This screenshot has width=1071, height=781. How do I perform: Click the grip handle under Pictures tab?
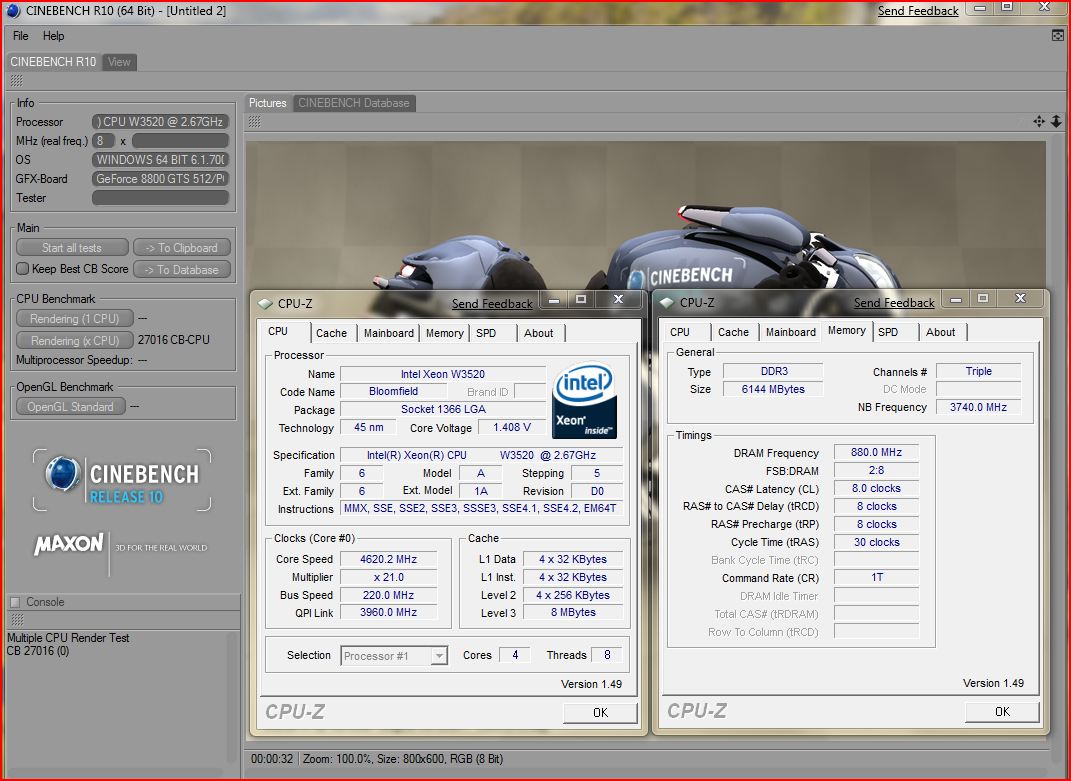pos(254,122)
